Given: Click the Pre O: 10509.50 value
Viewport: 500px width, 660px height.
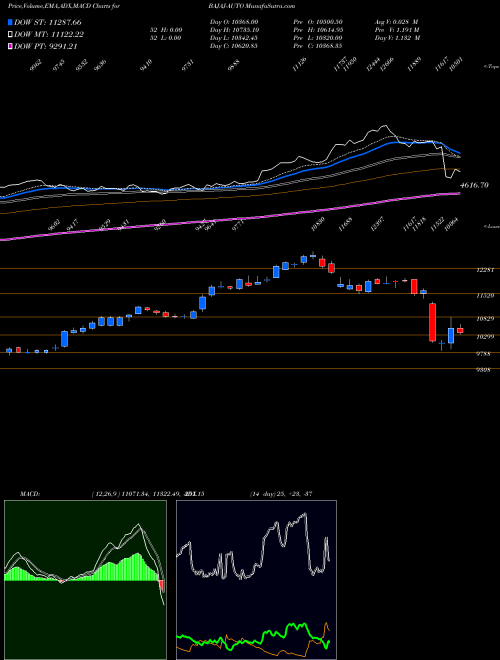Looking at the screenshot, I should point(317,22).
